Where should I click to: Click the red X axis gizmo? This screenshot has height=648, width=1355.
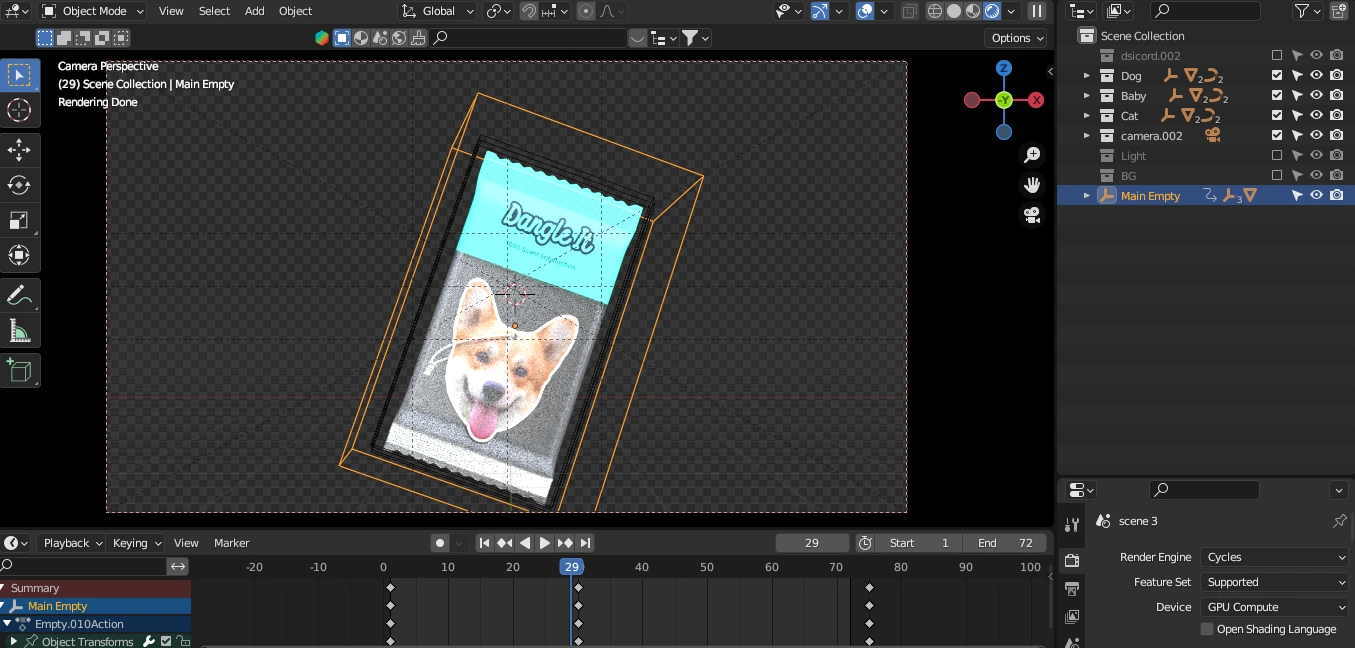[1036, 100]
